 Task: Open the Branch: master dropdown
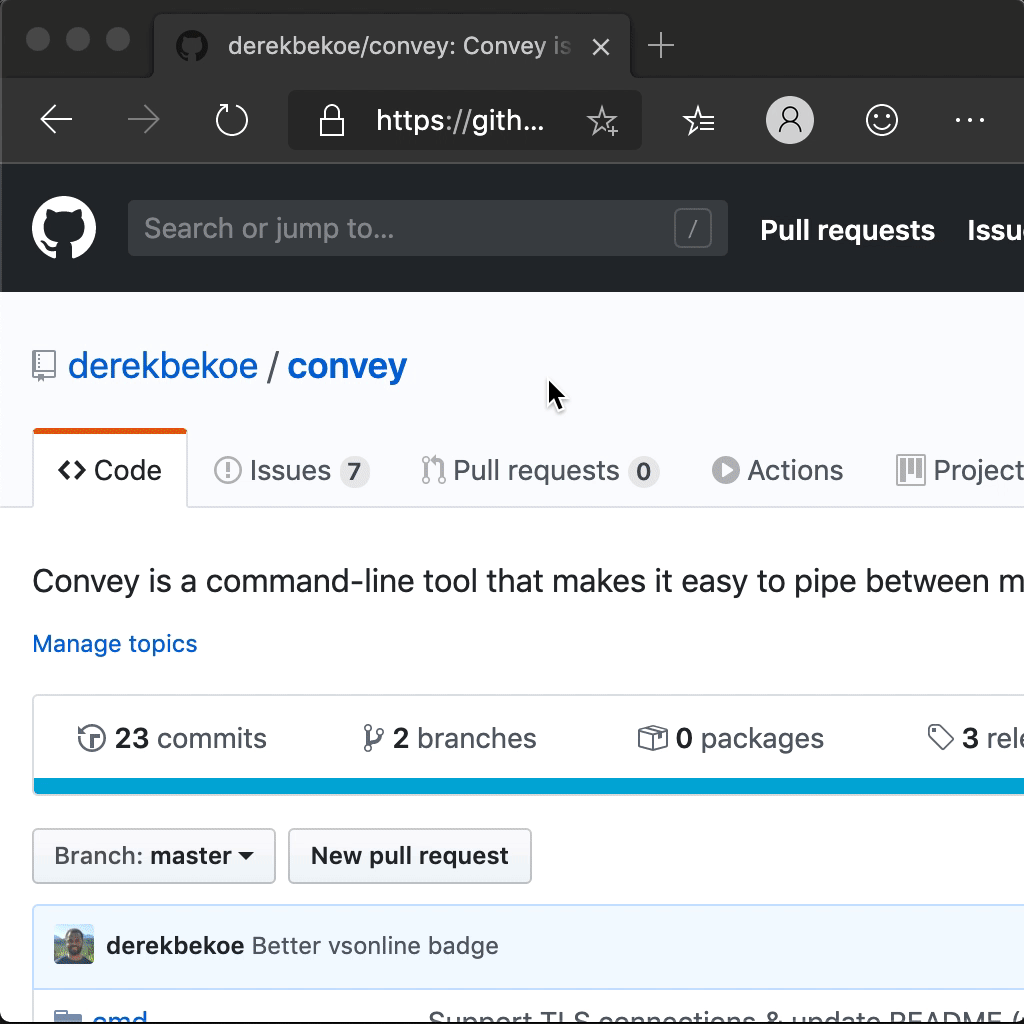pos(154,856)
